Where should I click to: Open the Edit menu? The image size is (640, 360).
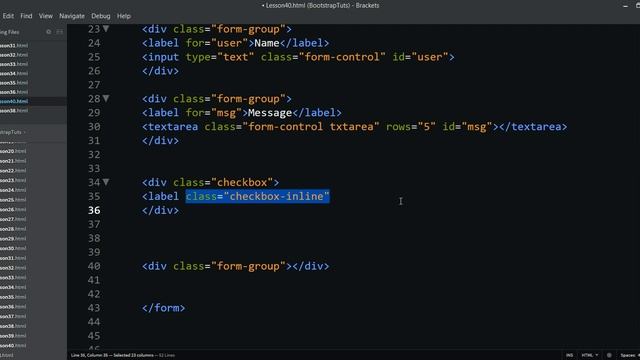point(8,16)
